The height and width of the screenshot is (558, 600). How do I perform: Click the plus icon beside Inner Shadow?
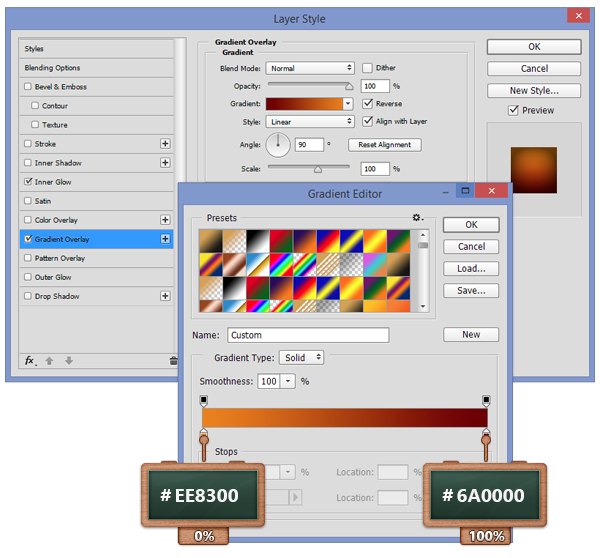pos(165,163)
